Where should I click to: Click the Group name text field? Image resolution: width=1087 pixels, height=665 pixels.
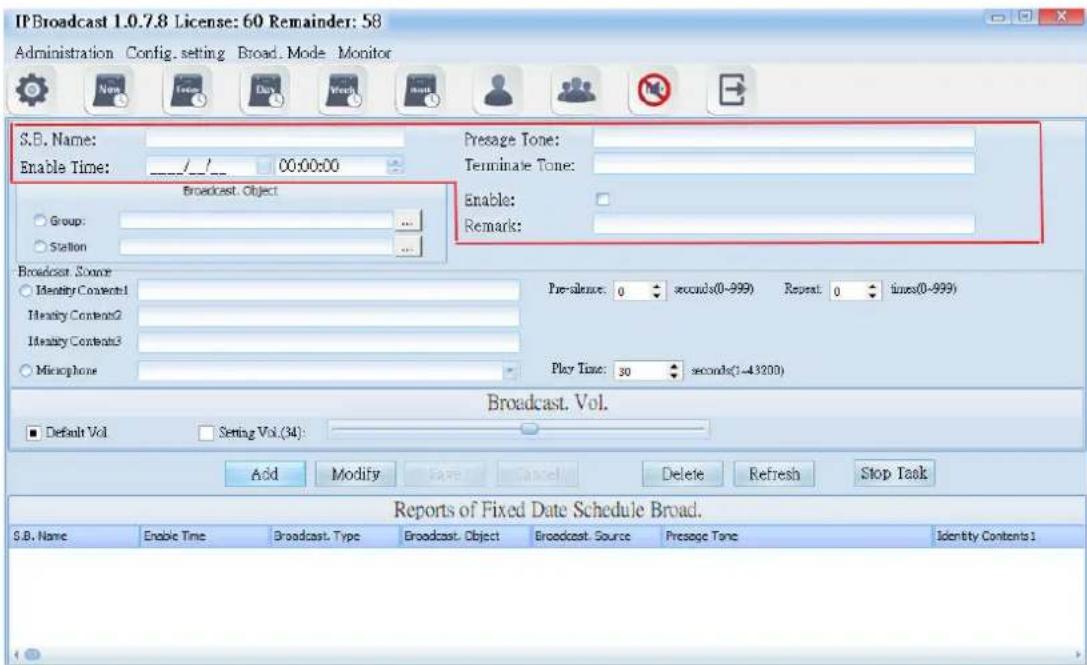pyautogui.click(x=256, y=221)
